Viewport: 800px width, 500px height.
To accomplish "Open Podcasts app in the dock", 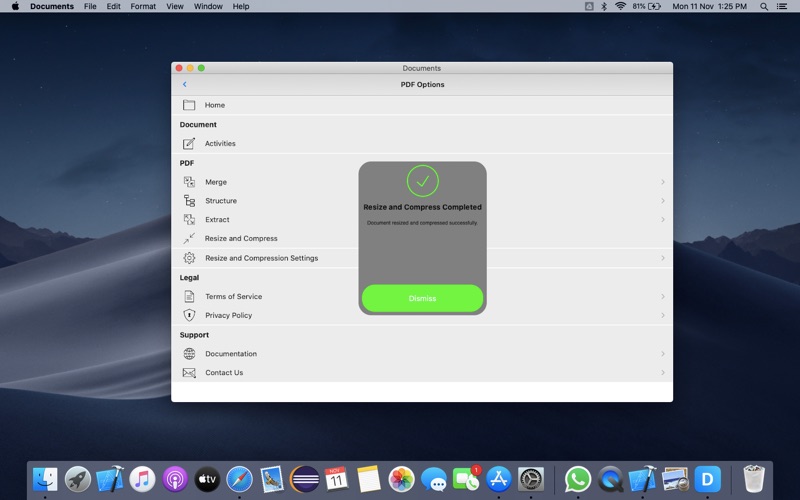I will [175, 480].
